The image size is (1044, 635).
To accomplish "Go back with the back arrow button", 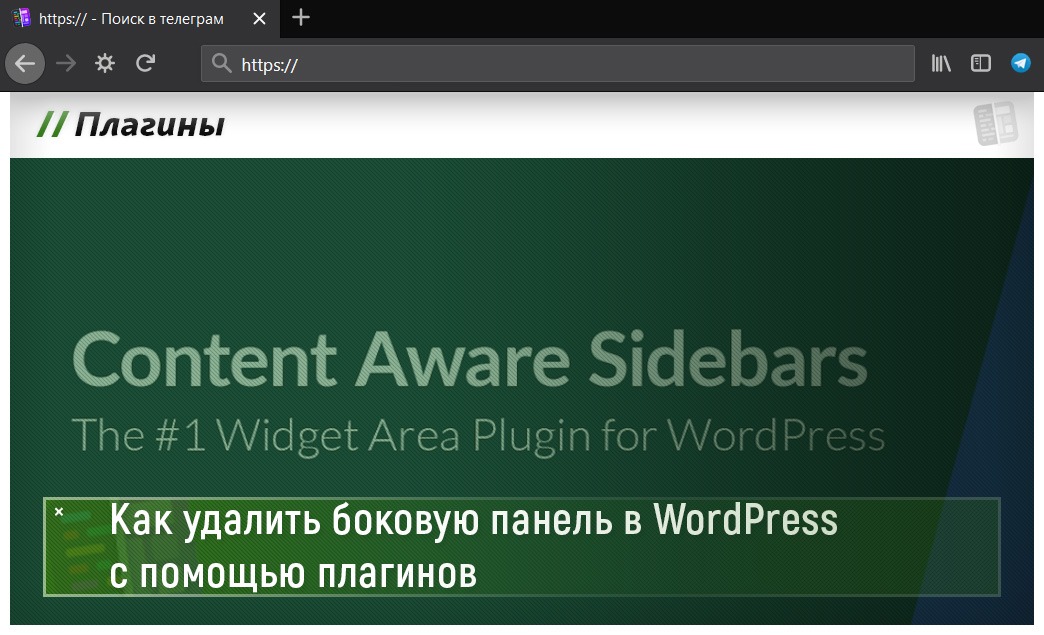I will (25, 64).
